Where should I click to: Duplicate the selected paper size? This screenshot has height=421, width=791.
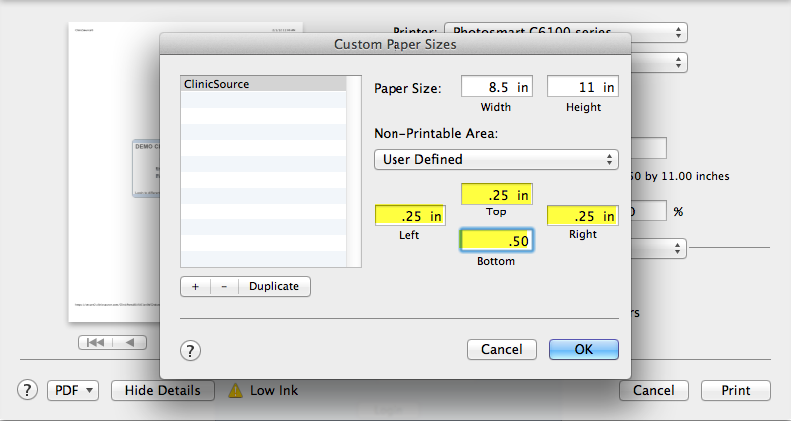pyautogui.click(x=274, y=286)
